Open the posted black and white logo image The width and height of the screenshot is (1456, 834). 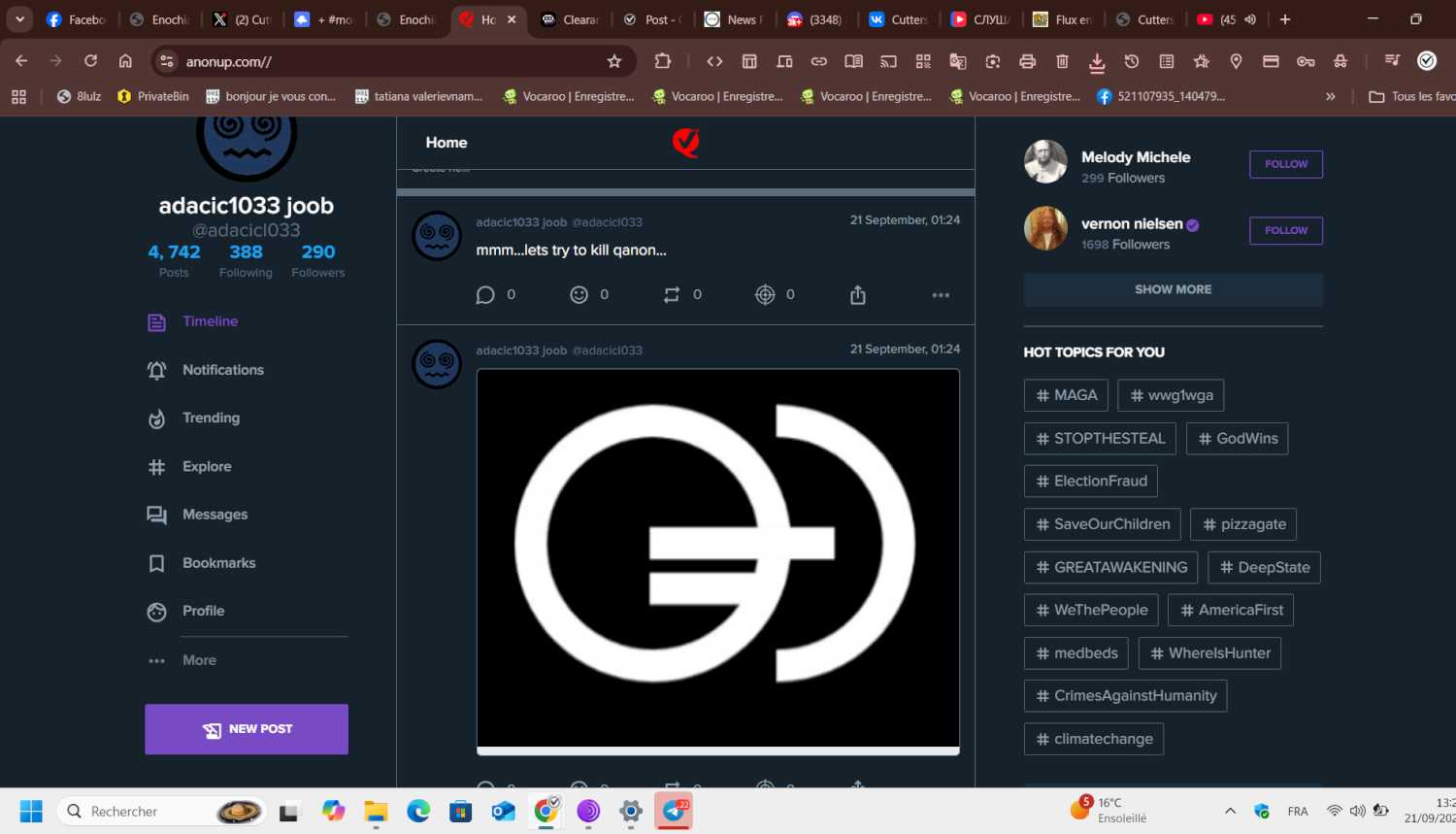[717, 558]
